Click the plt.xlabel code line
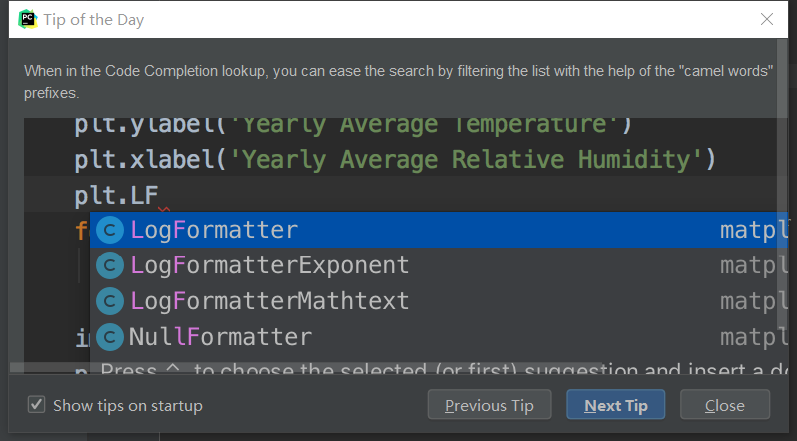The width and height of the screenshot is (797, 441). 395,160
